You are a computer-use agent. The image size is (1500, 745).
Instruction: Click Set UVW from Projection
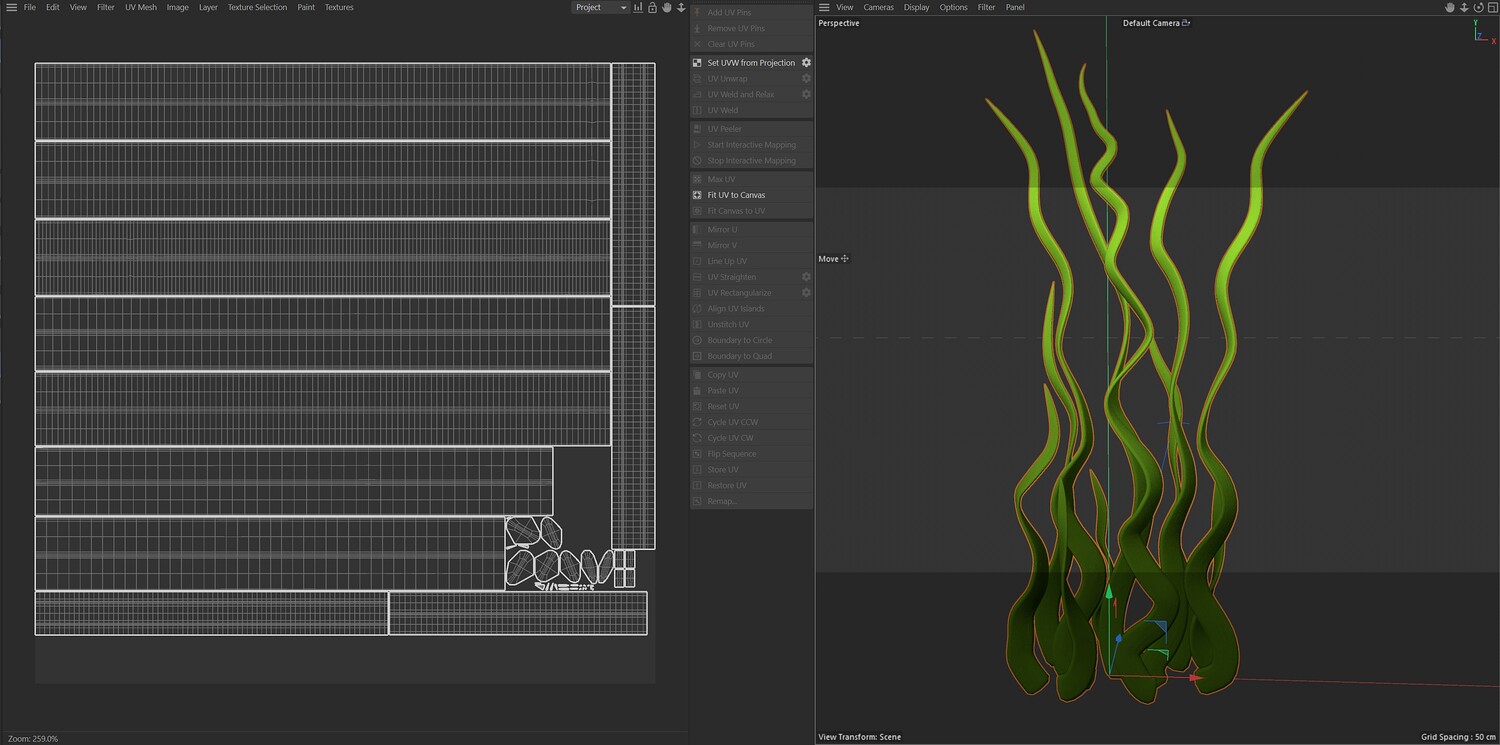pos(751,63)
